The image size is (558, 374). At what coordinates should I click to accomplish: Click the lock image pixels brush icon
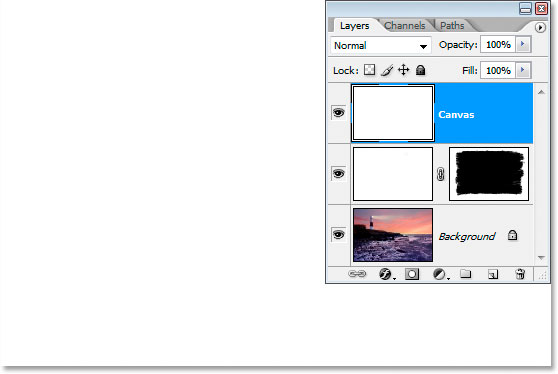pos(387,70)
